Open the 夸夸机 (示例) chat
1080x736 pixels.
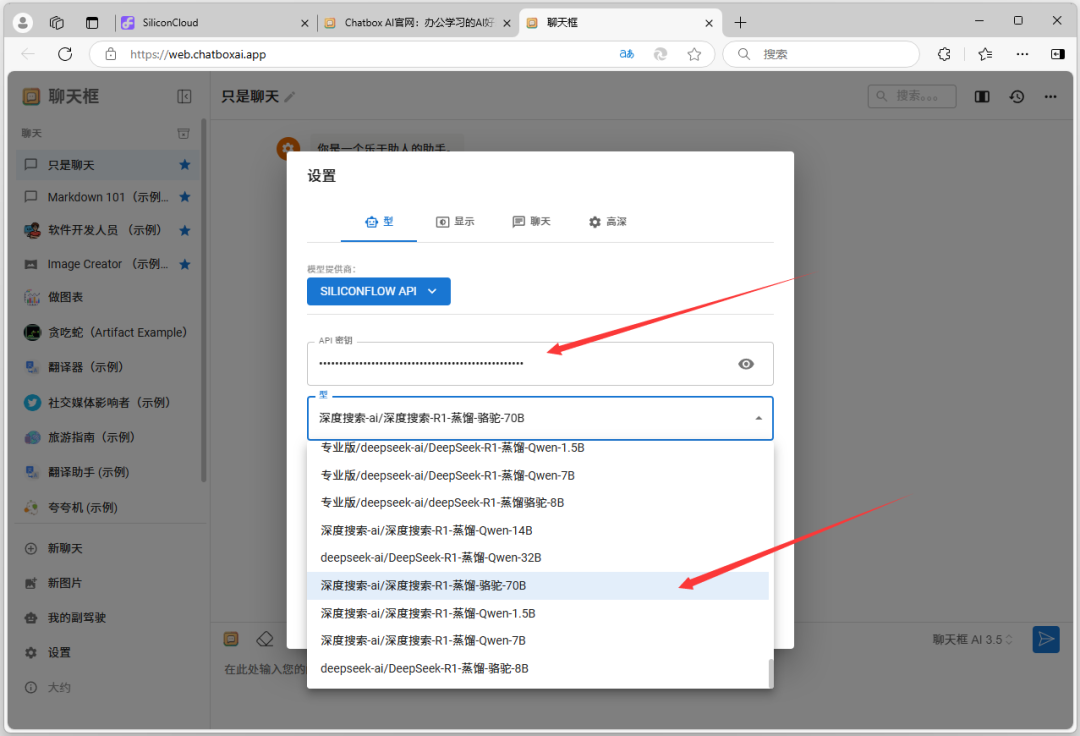(108, 507)
